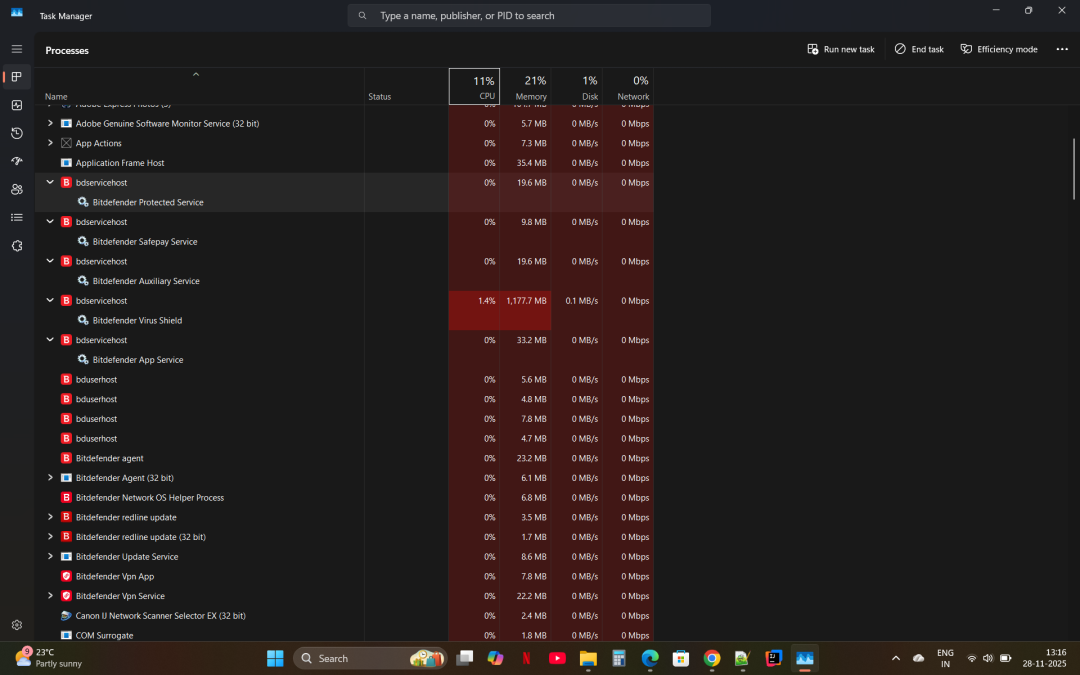
Task: Open Netflix from the taskbar
Action: point(526,658)
